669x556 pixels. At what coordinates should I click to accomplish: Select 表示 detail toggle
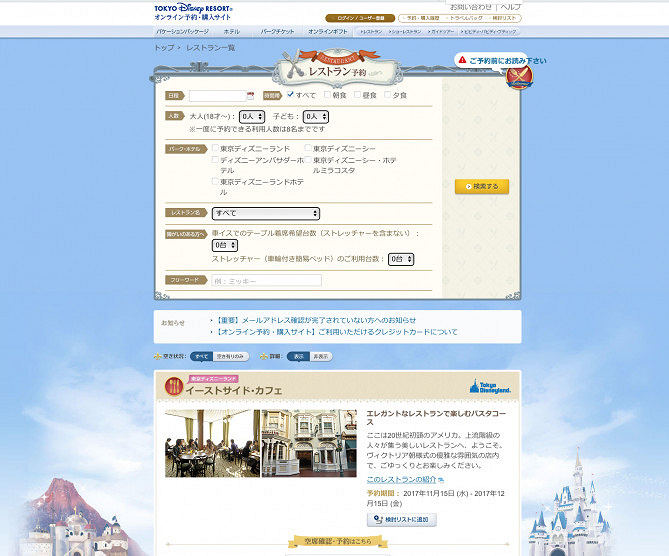click(298, 356)
